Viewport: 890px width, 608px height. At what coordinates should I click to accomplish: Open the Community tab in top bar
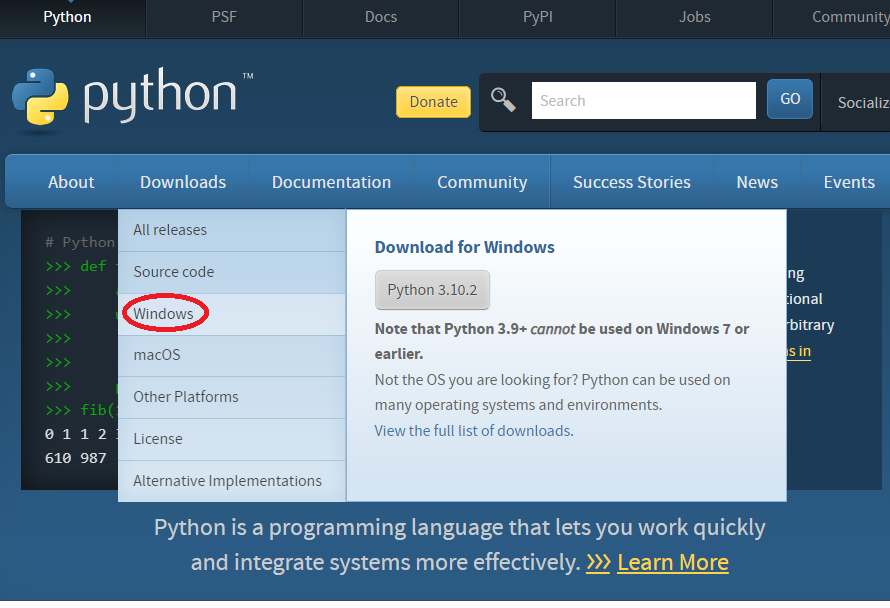(832, 17)
